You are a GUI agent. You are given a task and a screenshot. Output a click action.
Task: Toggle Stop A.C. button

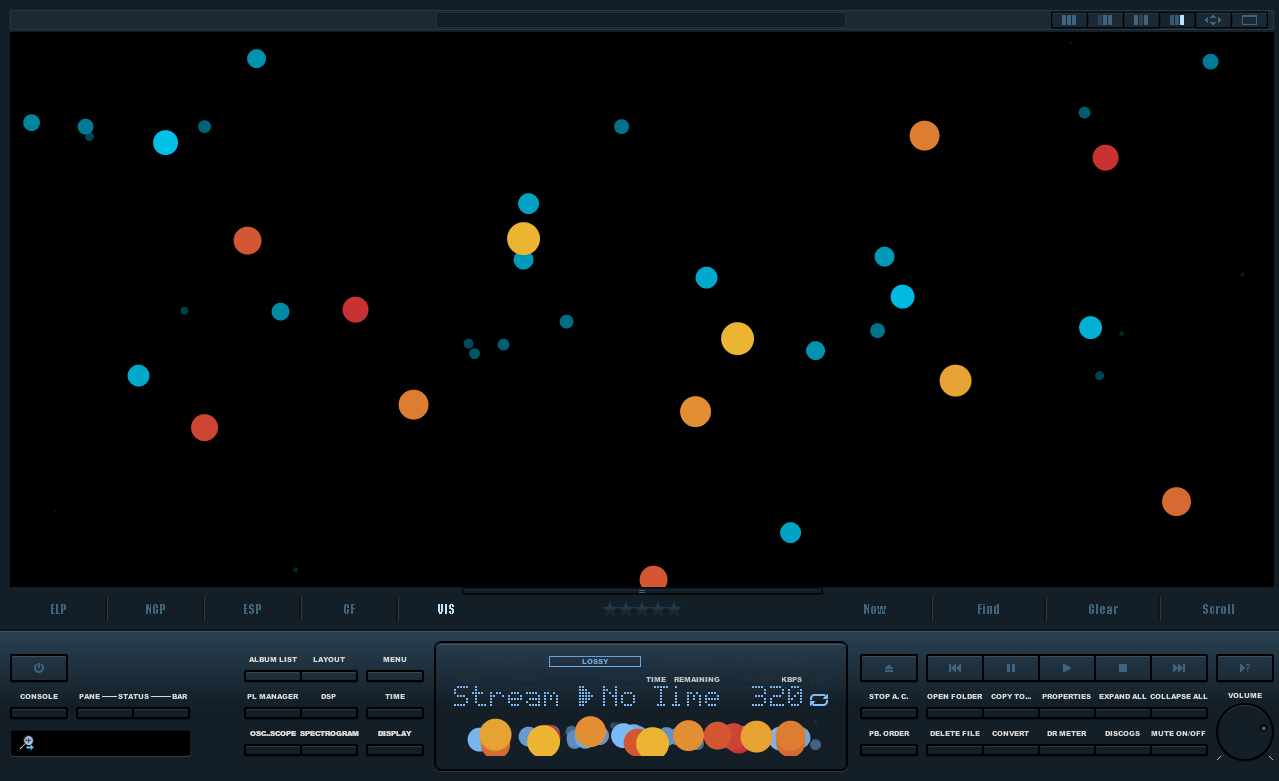pos(889,713)
